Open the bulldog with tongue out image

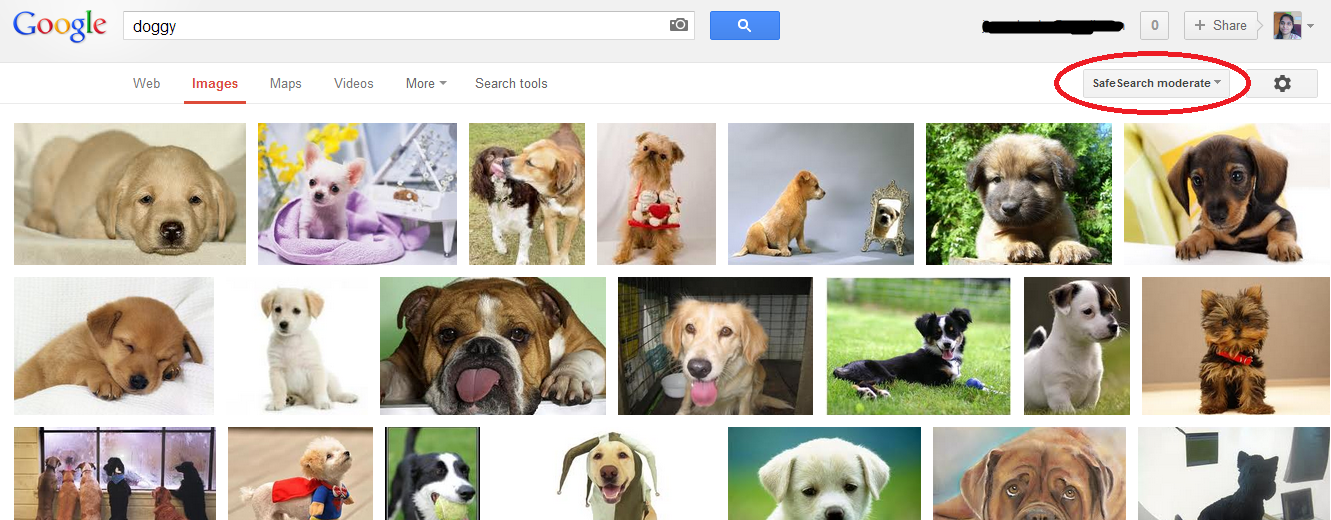493,346
